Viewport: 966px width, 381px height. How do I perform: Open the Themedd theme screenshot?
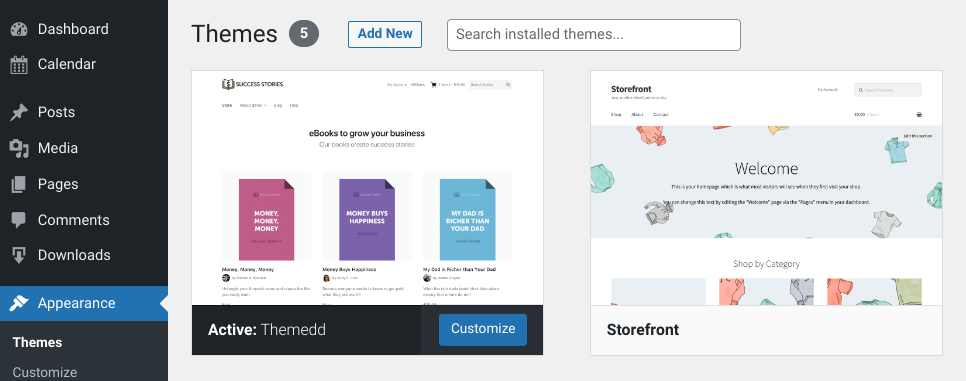tap(367, 187)
